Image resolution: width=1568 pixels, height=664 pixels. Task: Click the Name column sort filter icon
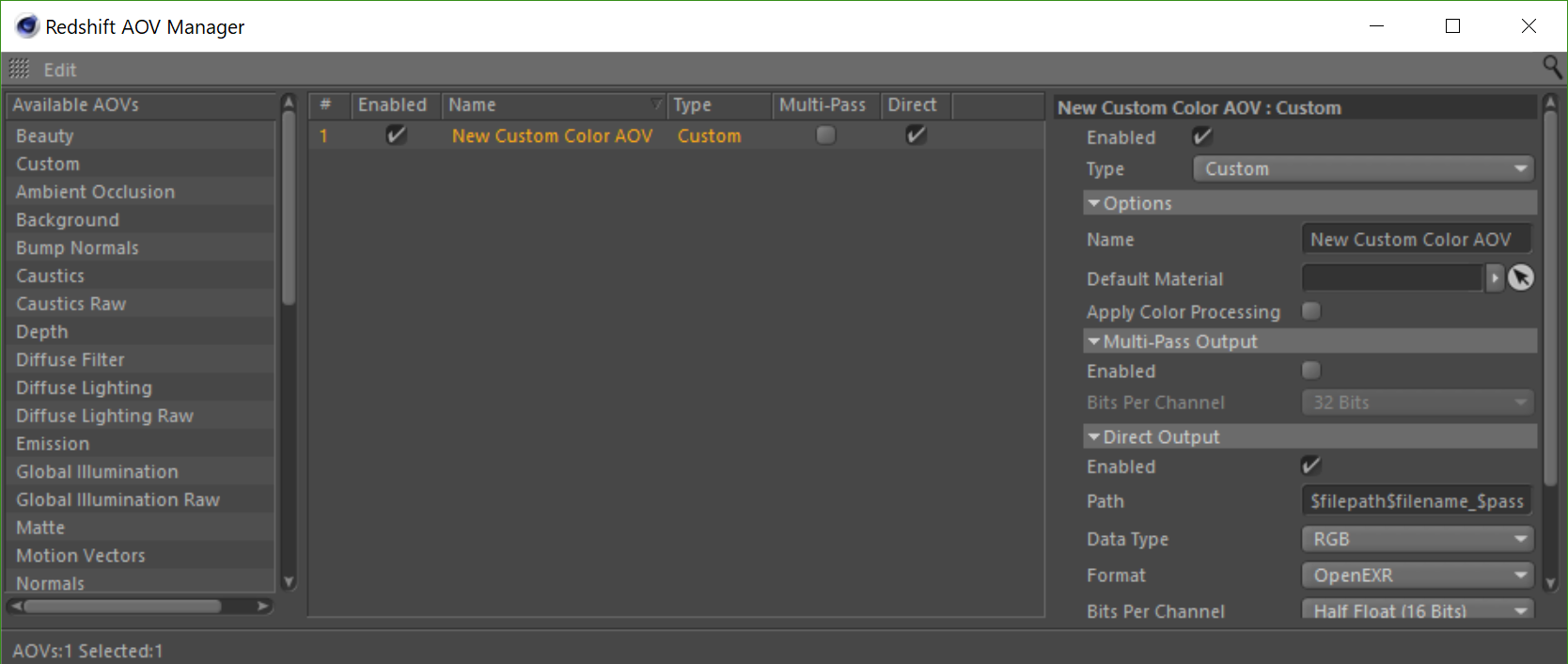coord(656,104)
